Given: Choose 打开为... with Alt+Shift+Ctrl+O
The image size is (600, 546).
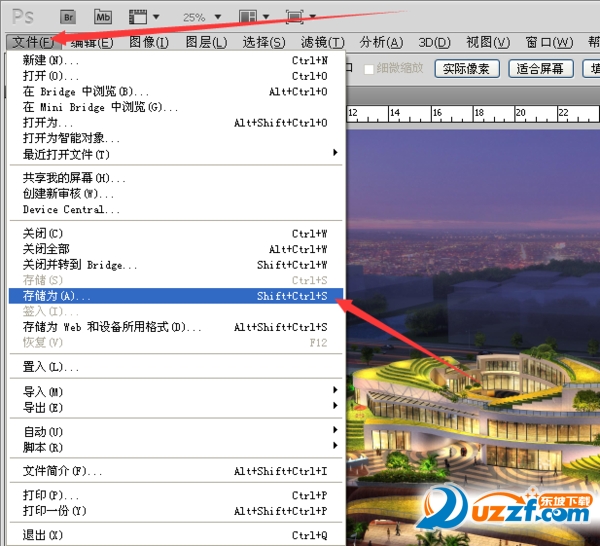Looking at the screenshot, I should [176, 123].
